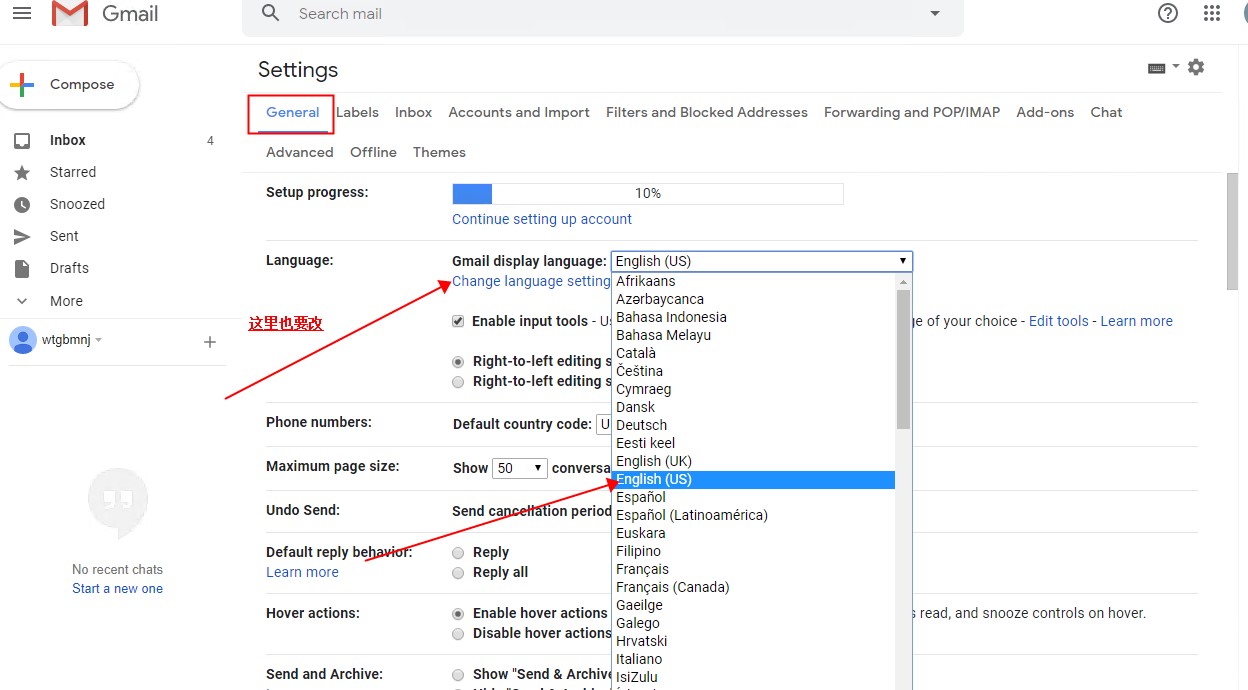
Task: Open the Settings gear menu
Action: click(x=1196, y=67)
